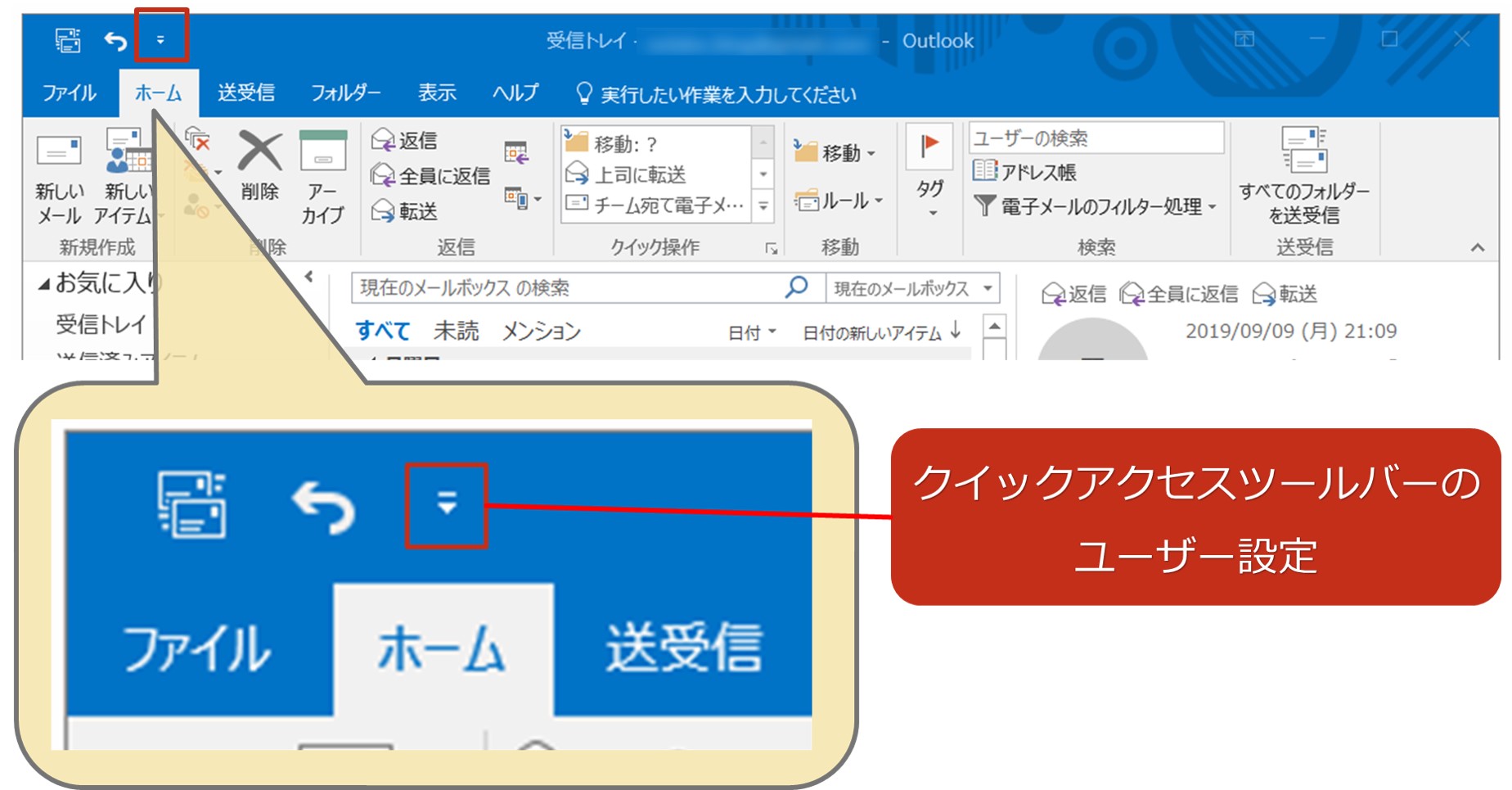Viewport: 1512px width, 790px height.
Task: Click 全員に返信 in the ribbon
Action: pos(430,175)
